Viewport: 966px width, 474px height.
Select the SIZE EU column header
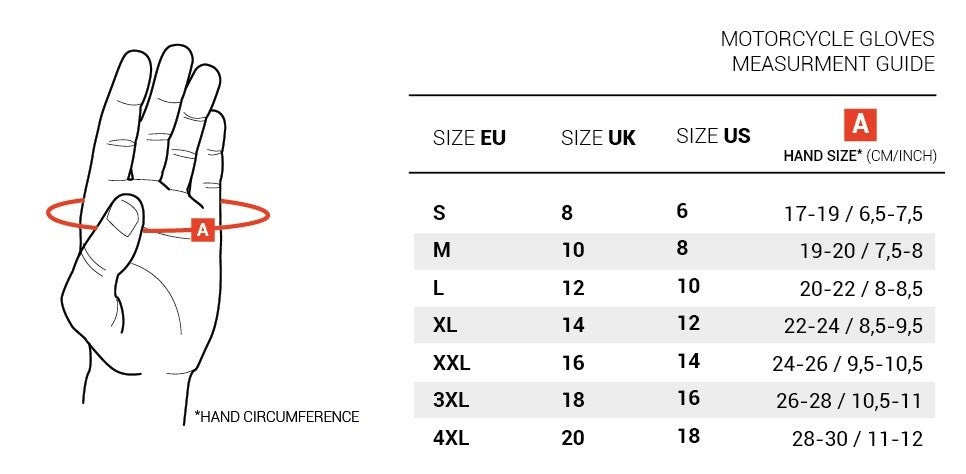pos(469,138)
